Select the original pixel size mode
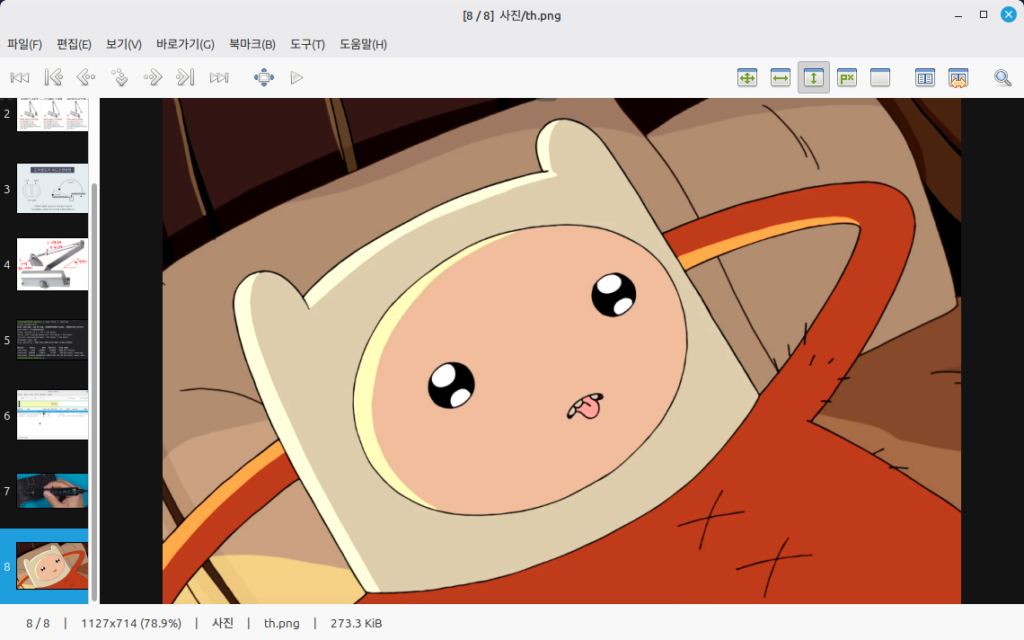This screenshot has height=640, width=1024. click(847, 77)
